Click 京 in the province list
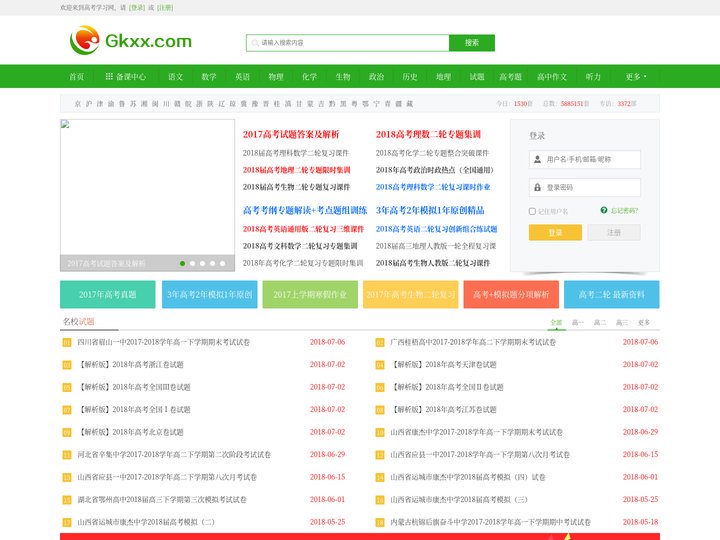The width and height of the screenshot is (720, 540). (78, 104)
